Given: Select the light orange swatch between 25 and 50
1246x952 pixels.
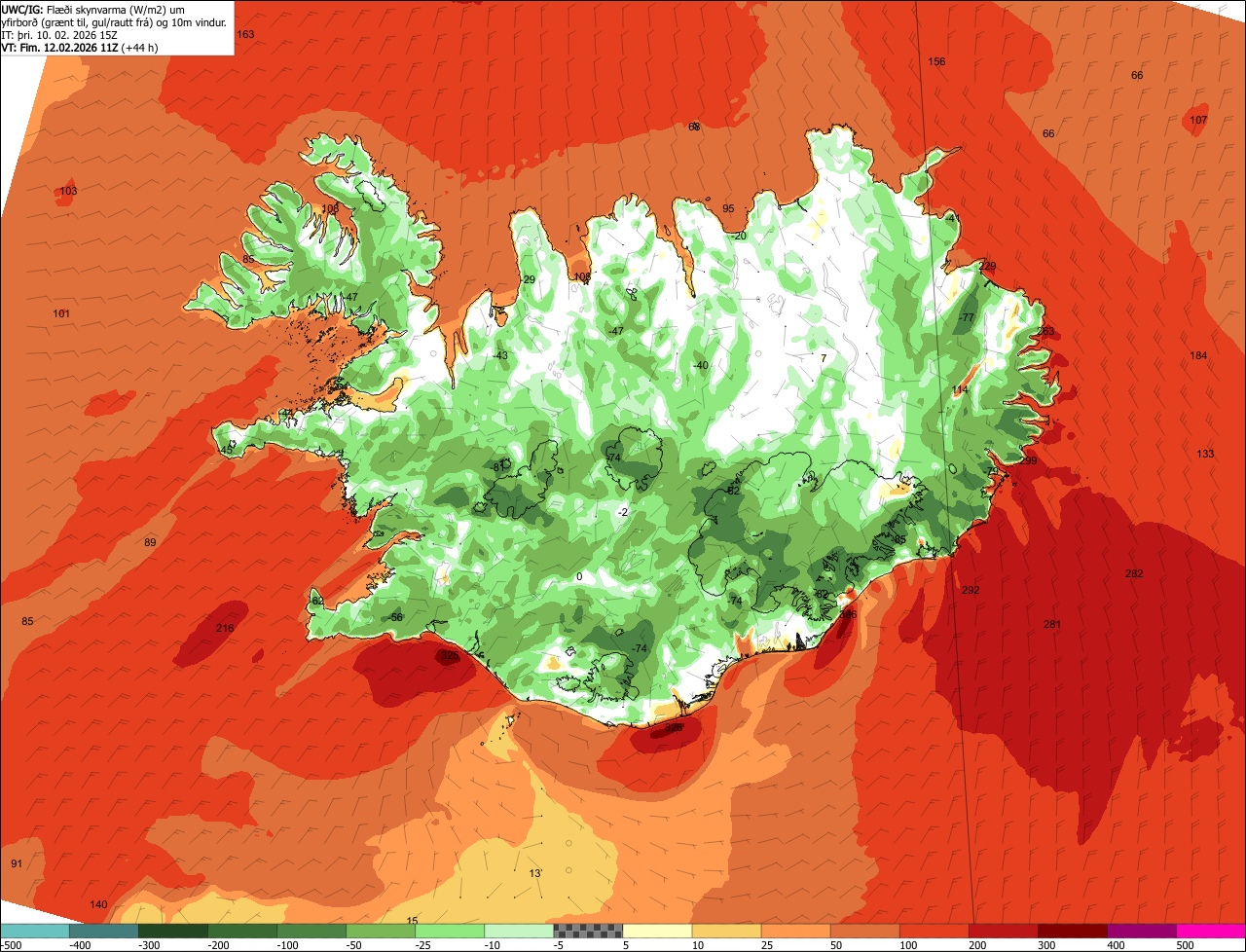Looking at the screenshot, I should click(795, 931).
